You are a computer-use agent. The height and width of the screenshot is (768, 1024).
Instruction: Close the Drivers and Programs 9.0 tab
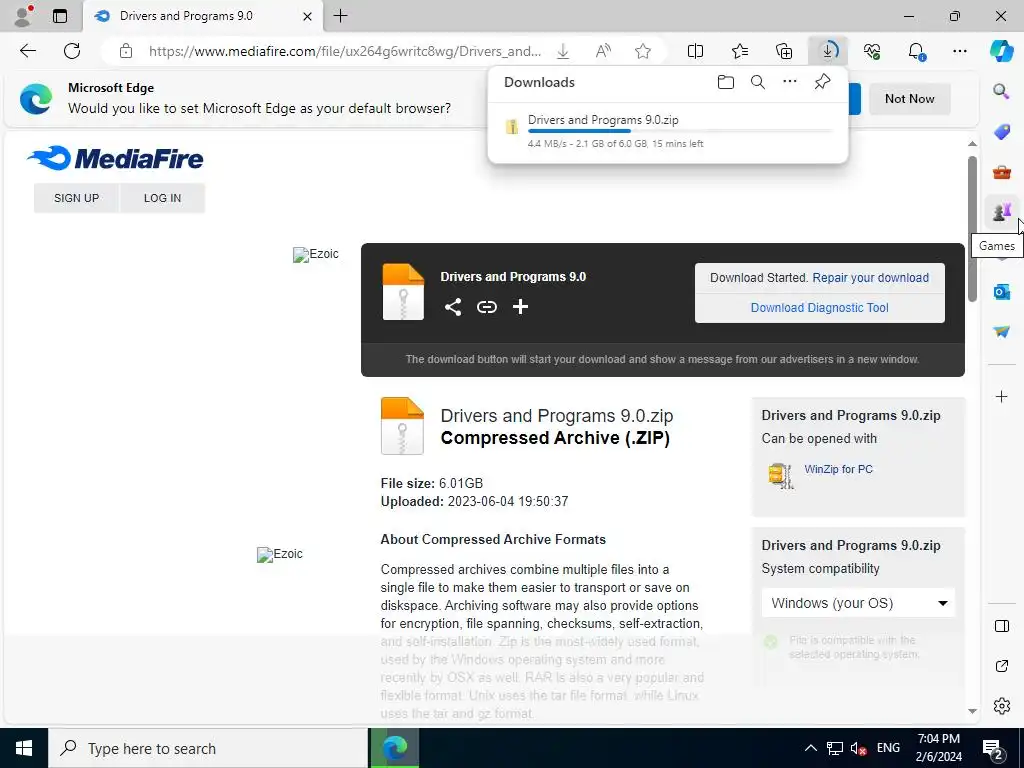coord(307,16)
